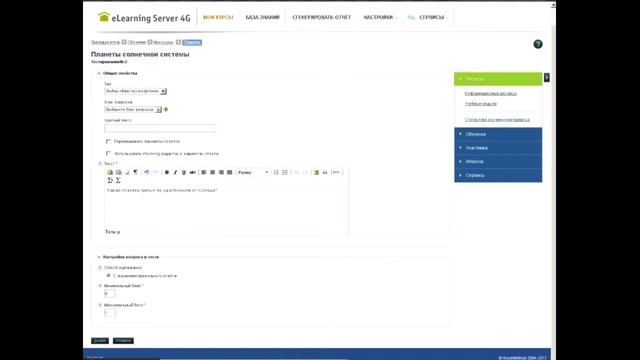Open the БАЗА ЗНАНИЙ top menu

[262, 17]
